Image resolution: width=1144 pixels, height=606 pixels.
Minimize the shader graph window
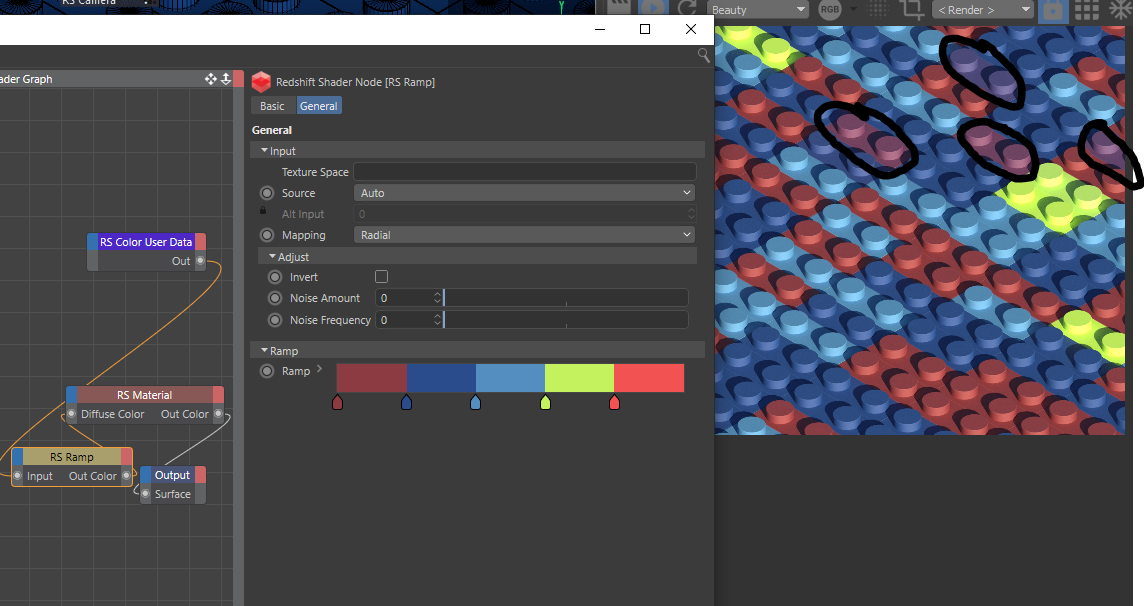coord(600,29)
